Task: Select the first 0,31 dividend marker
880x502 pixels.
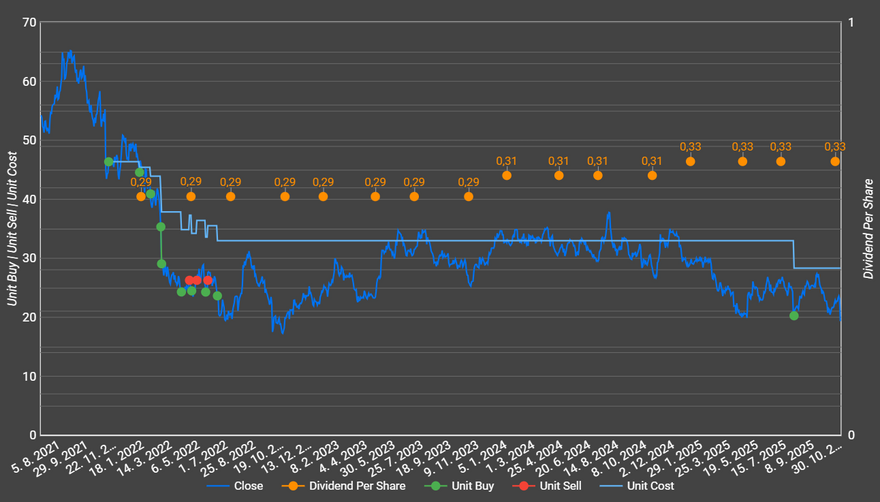Action: click(x=507, y=176)
